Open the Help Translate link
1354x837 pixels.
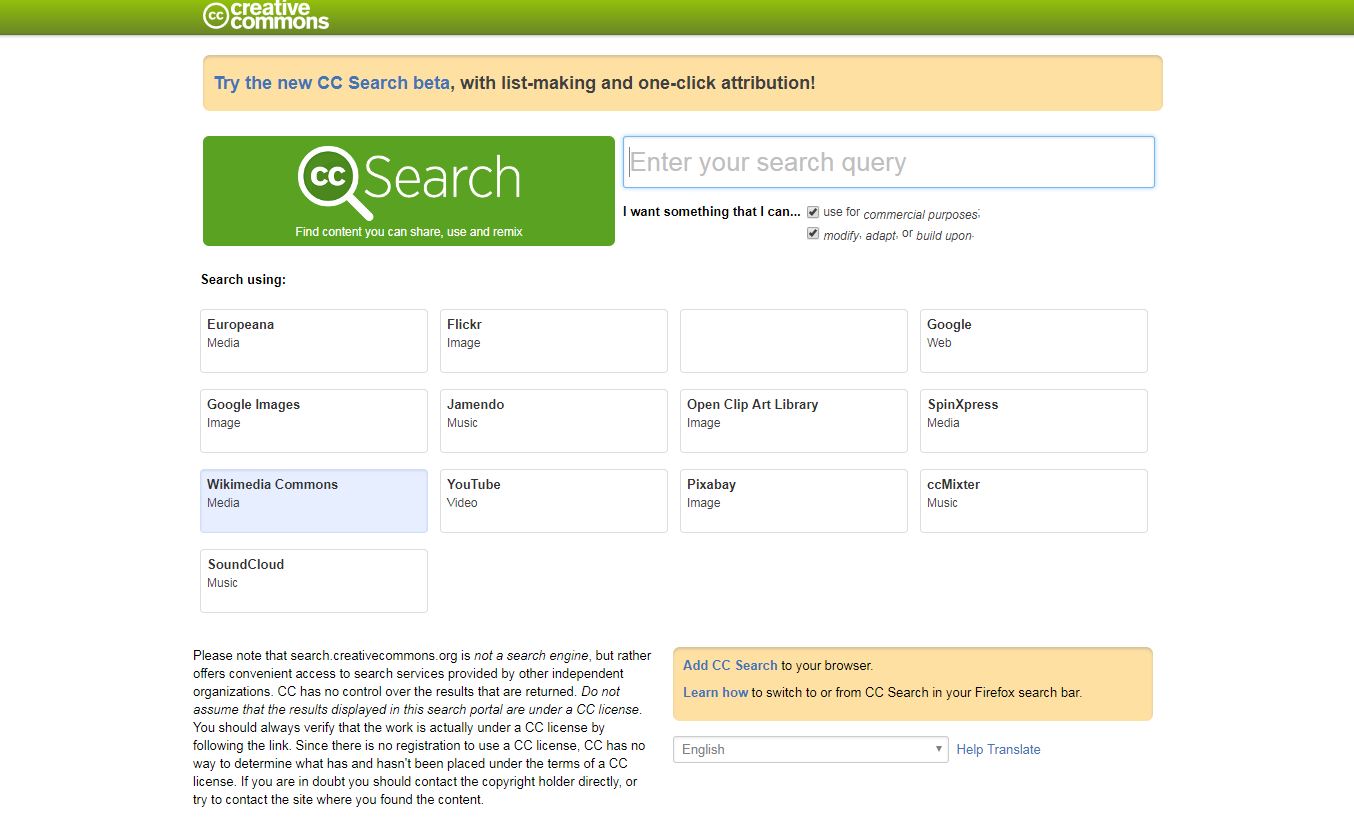tap(998, 749)
